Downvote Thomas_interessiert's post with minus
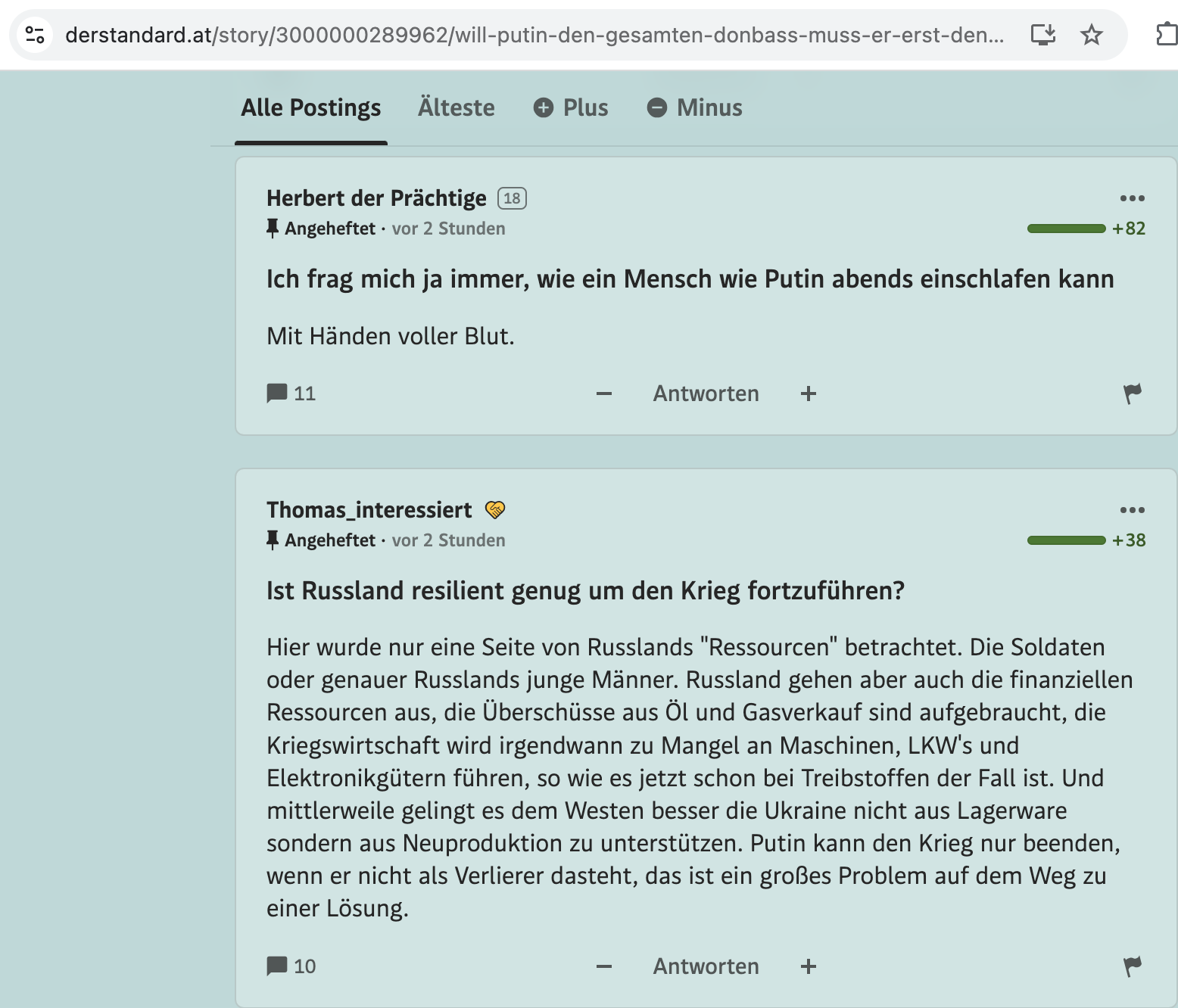This screenshot has width=1178, height=1008. 603,966
